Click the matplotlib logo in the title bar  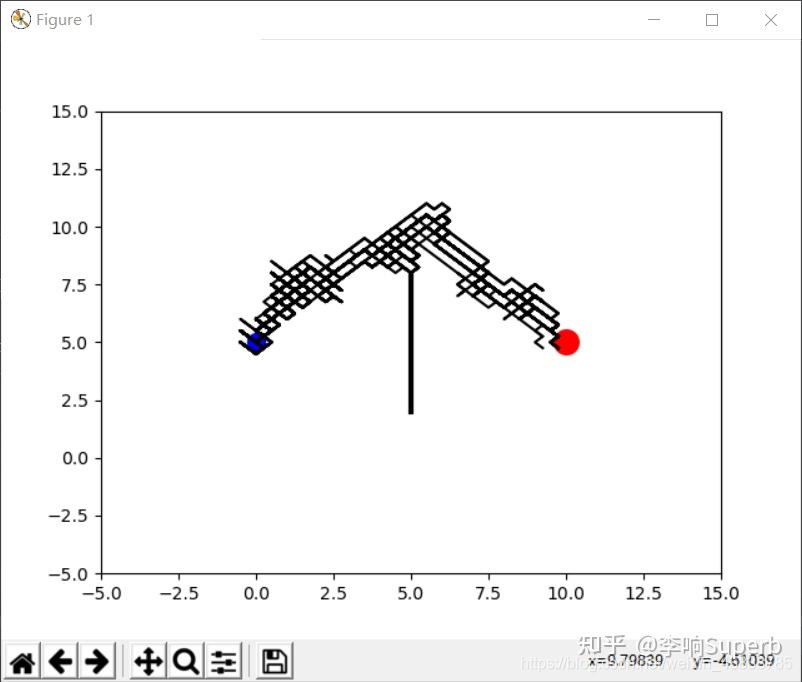[x=20, y=19]
